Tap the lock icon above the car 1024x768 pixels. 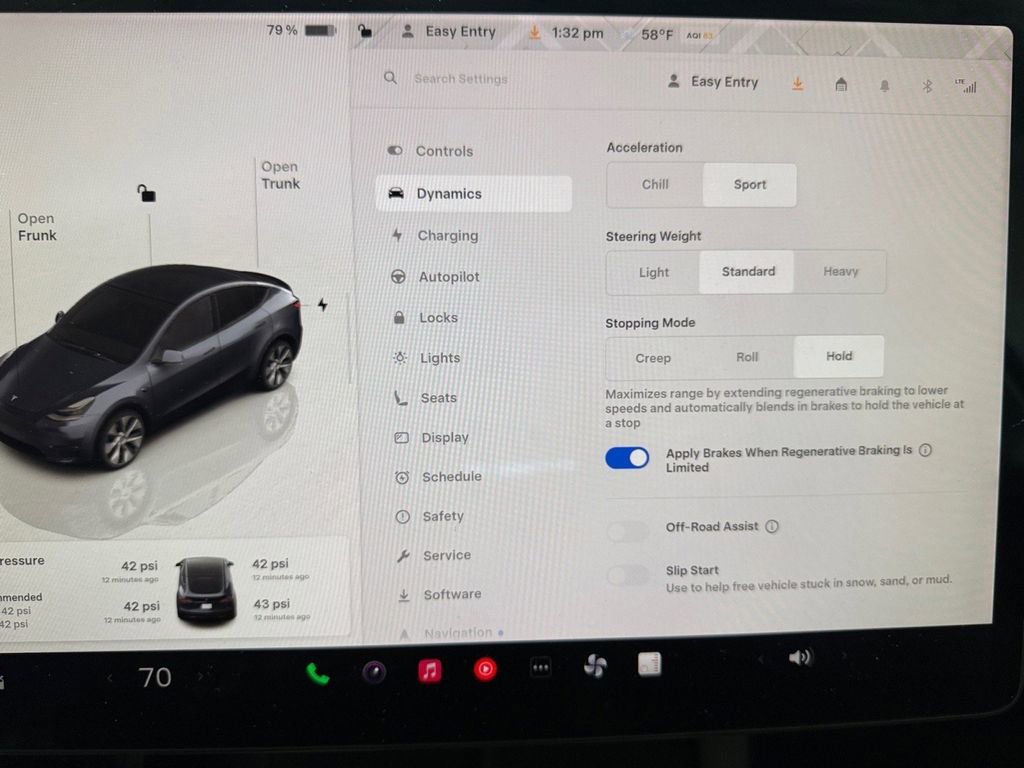click(146, 193)
